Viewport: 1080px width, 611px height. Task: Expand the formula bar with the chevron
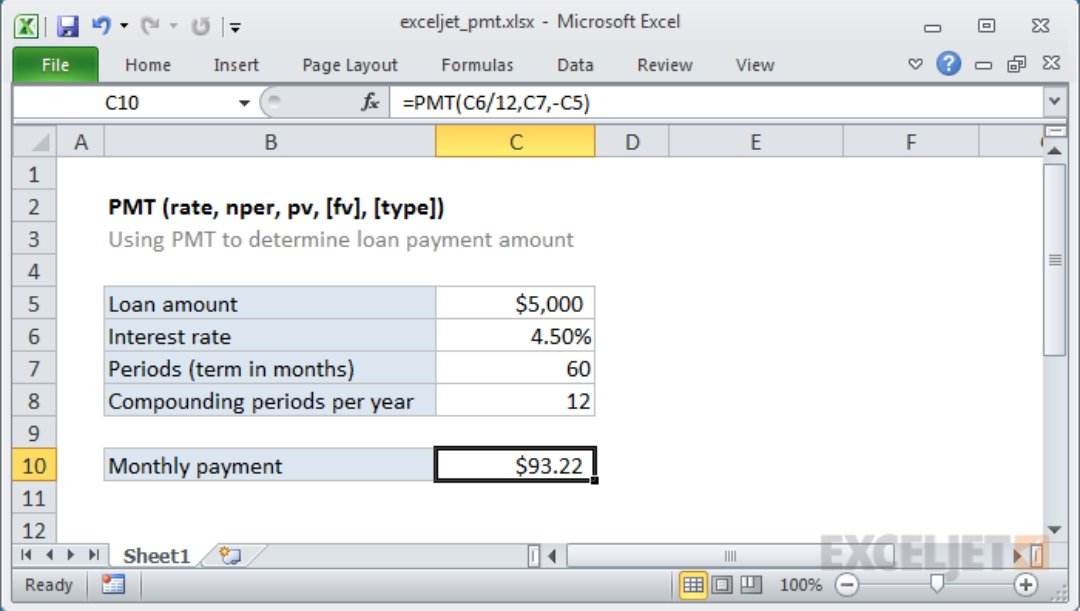click(x=1054, y=102)
